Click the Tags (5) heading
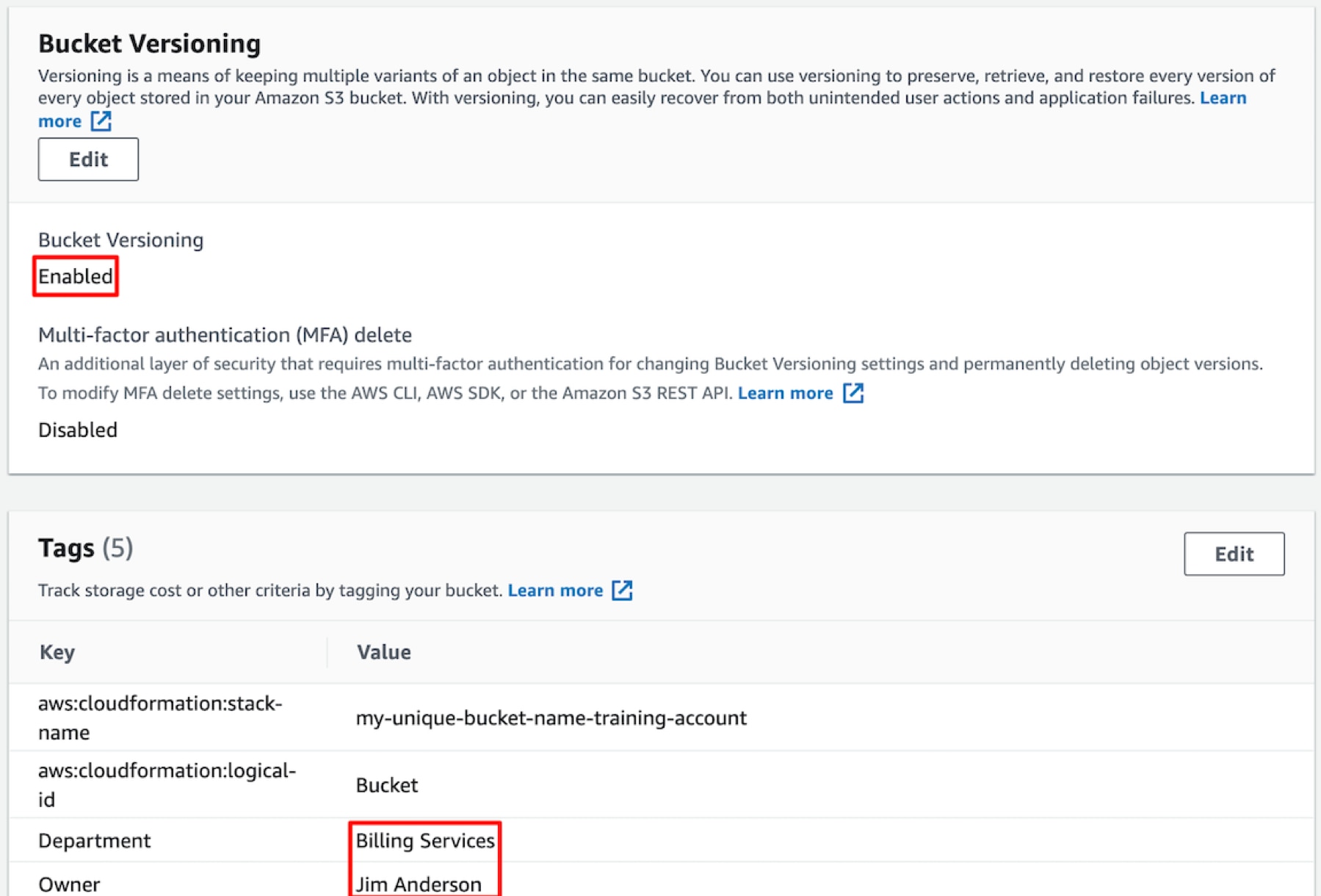This screenshot has height=896, width=1321. (85, 547)
